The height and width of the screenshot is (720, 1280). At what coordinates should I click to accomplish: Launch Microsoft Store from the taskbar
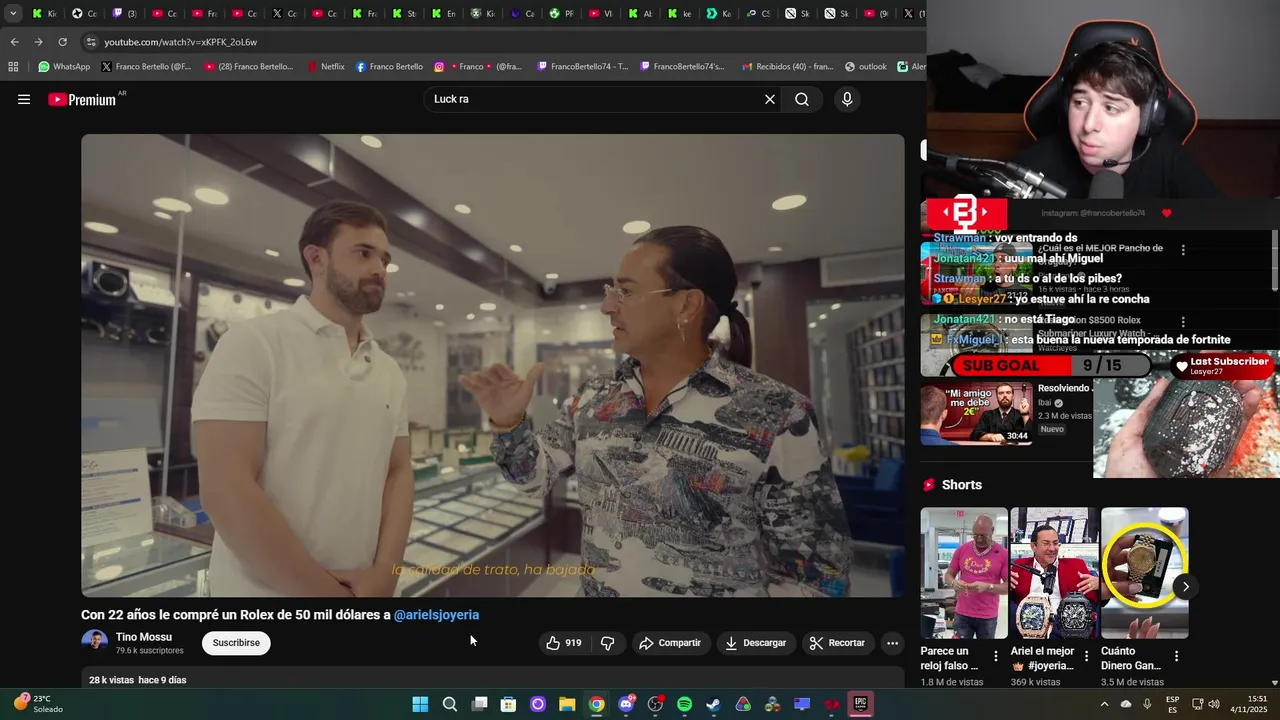click(x=508, y=704)
